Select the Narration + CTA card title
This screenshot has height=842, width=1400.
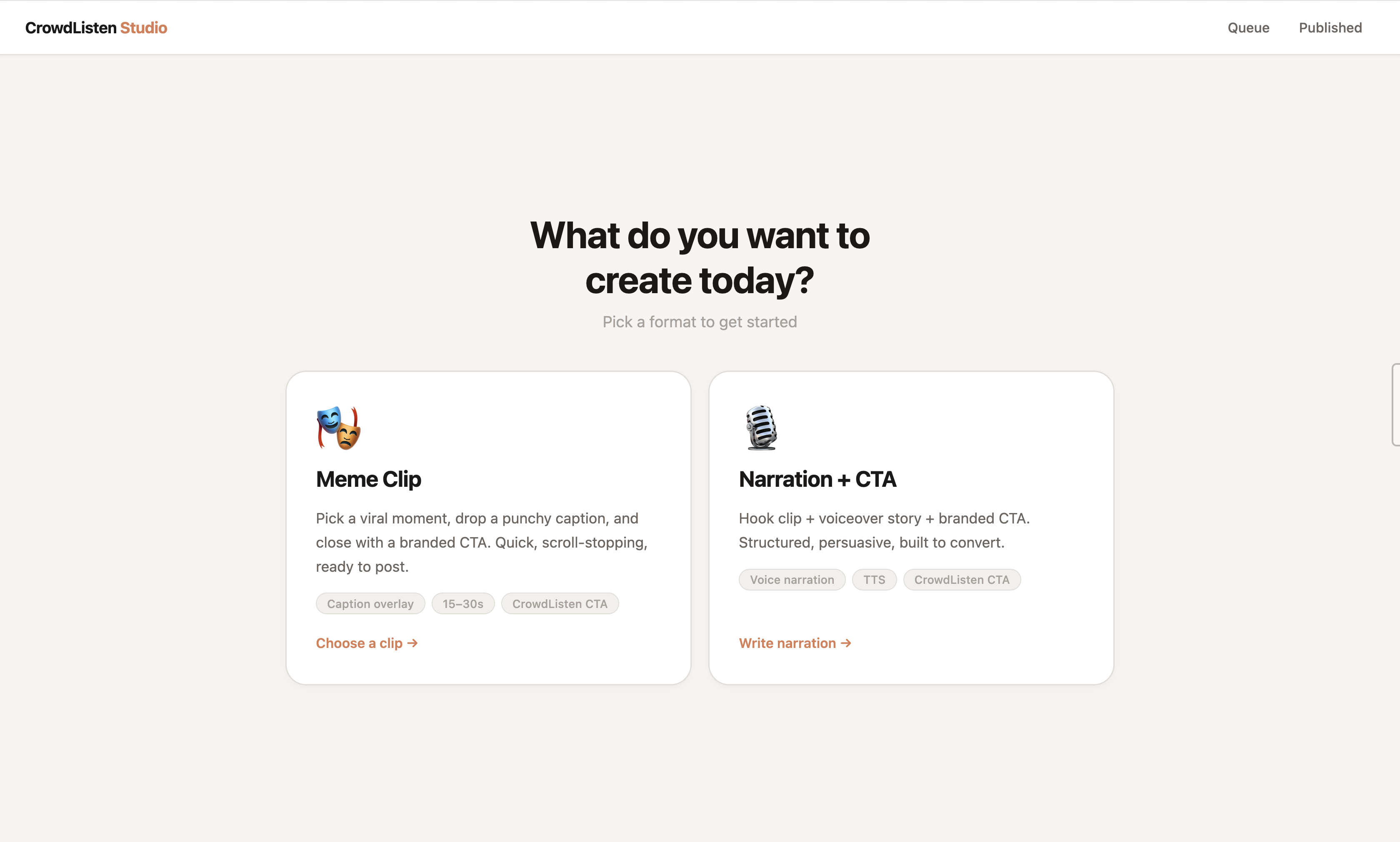pyautogui.click(x=817, y=479)
